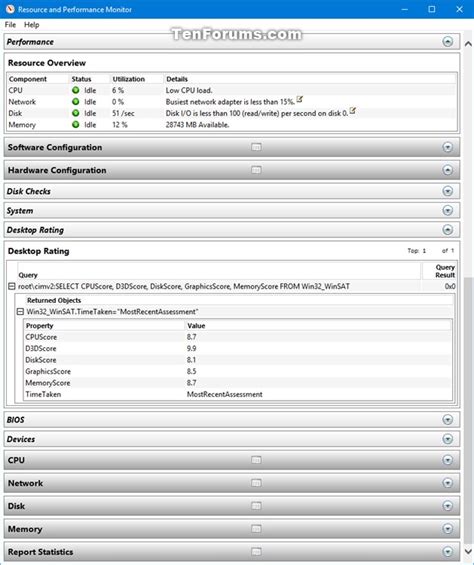474x565 pixels.
Task: Open the File menu
Action: (10, 25)
